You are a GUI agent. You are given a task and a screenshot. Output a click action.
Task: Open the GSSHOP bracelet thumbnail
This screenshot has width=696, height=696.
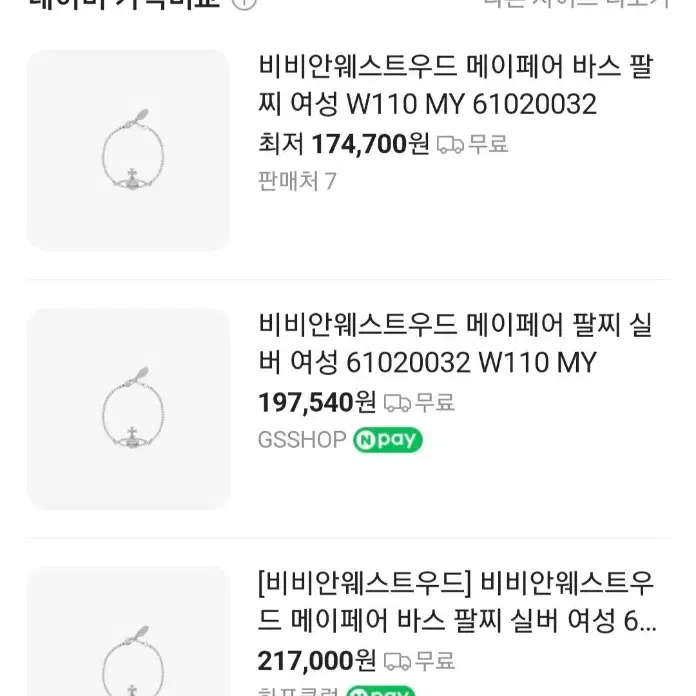(129, 409)
